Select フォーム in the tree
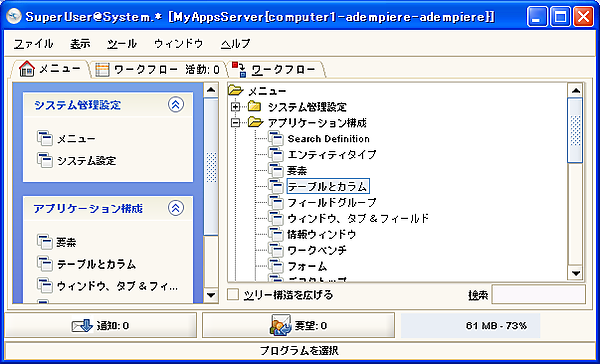Screen dimensions: 600x364 coord(307,266)
